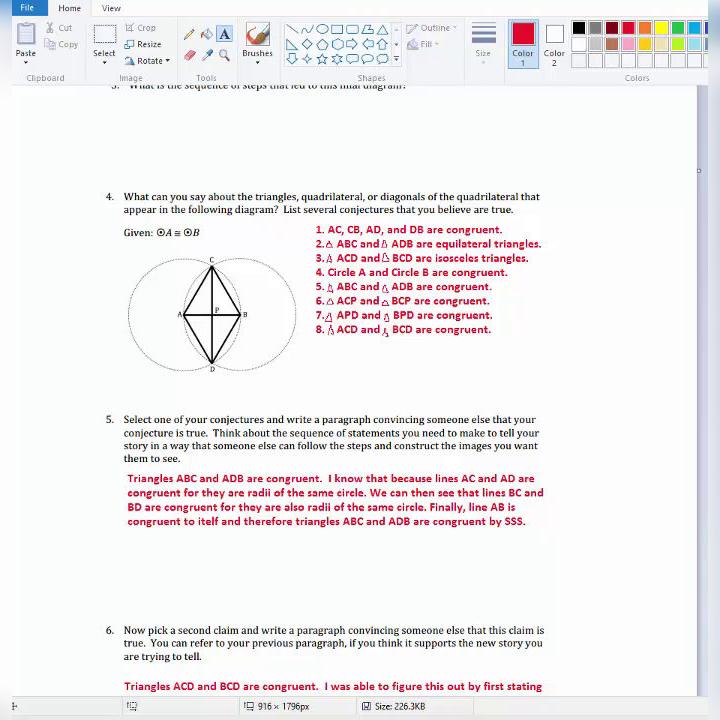Choose the Rounded rectangle shape
Image resolution: width=720 pixels, height=720 pixels.
[x=352, y=30]
